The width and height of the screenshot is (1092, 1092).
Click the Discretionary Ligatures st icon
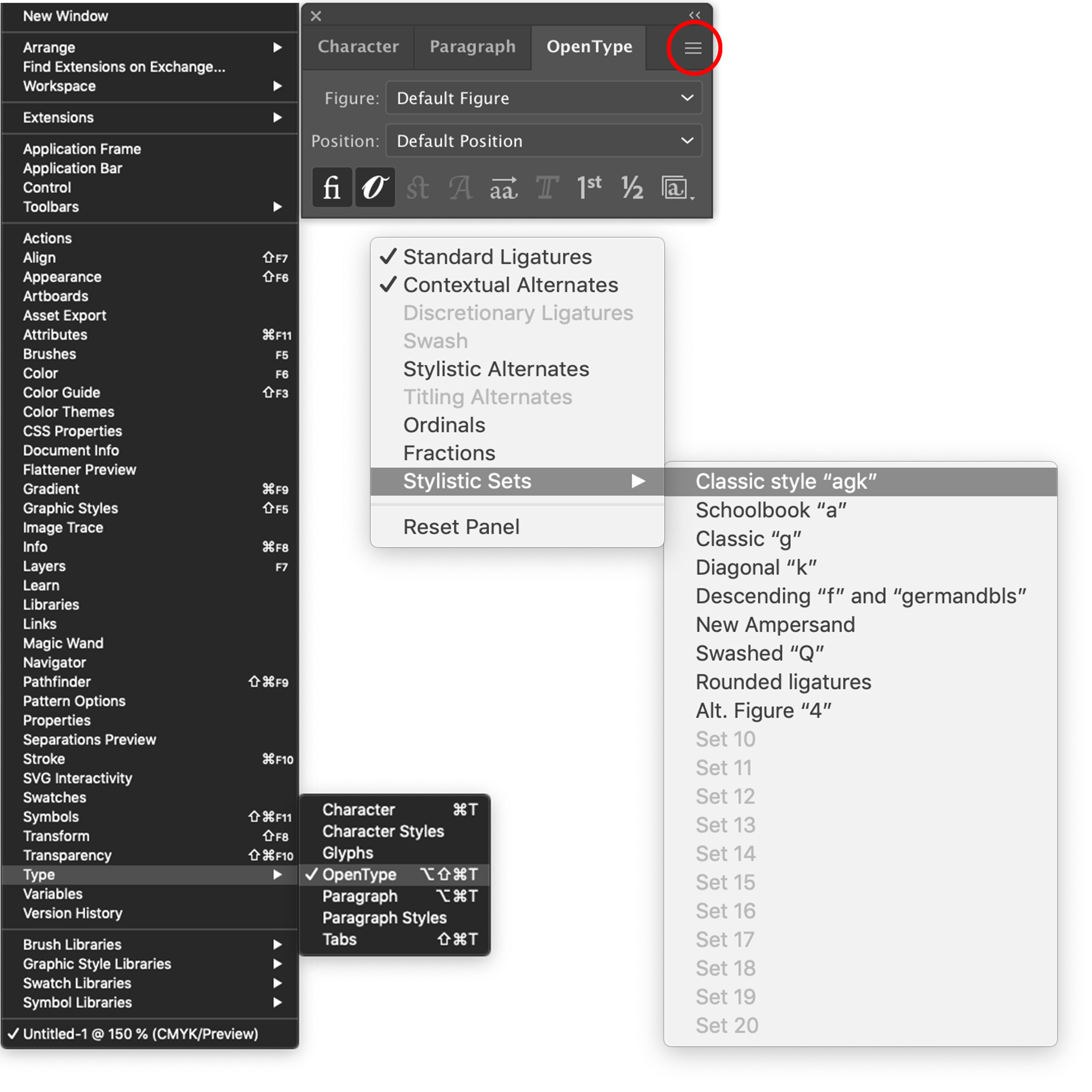(x=417, y=187)
